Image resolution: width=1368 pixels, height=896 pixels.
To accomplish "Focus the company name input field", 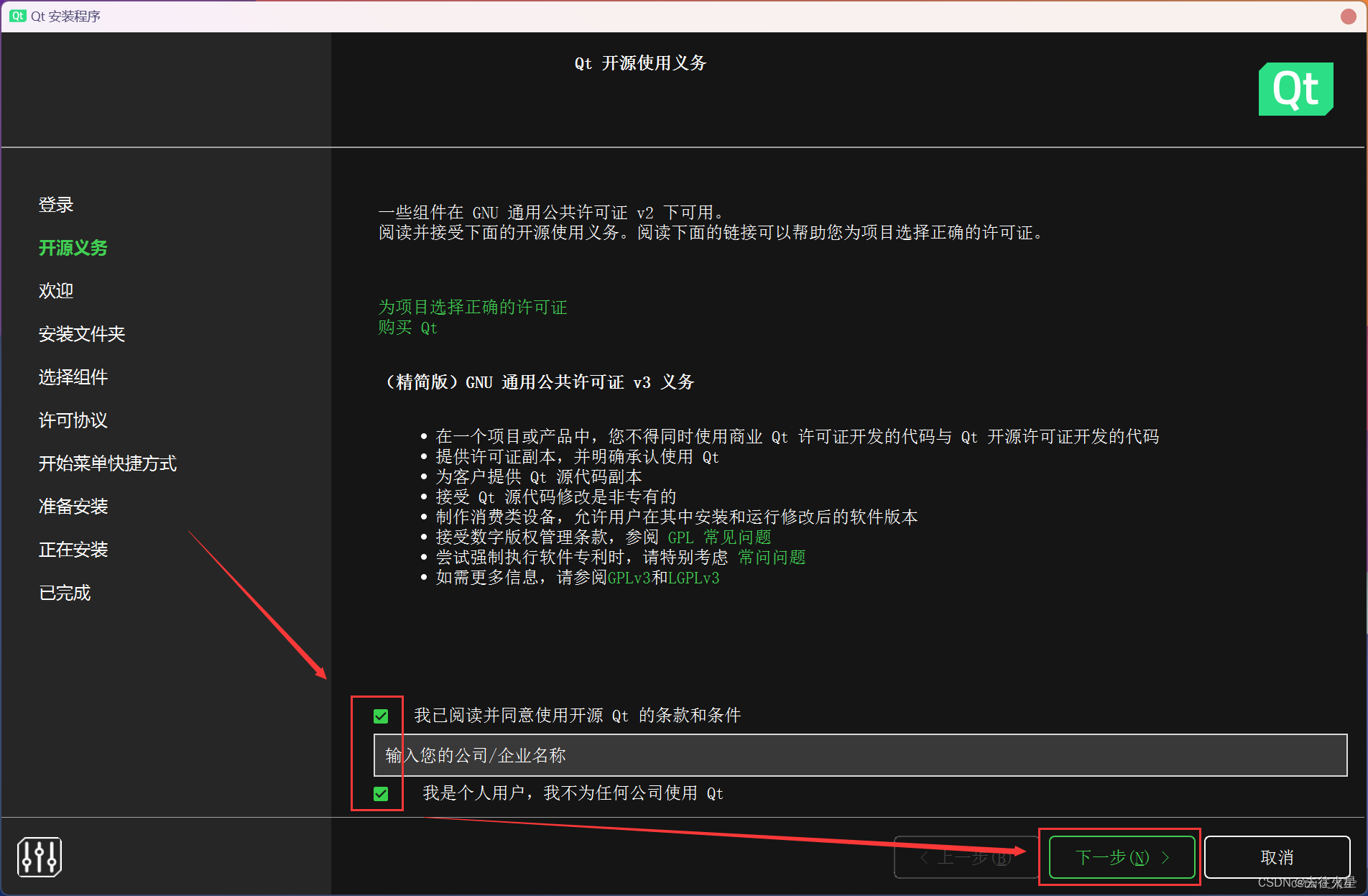I will pyautogui.click(x=860, y=755).
